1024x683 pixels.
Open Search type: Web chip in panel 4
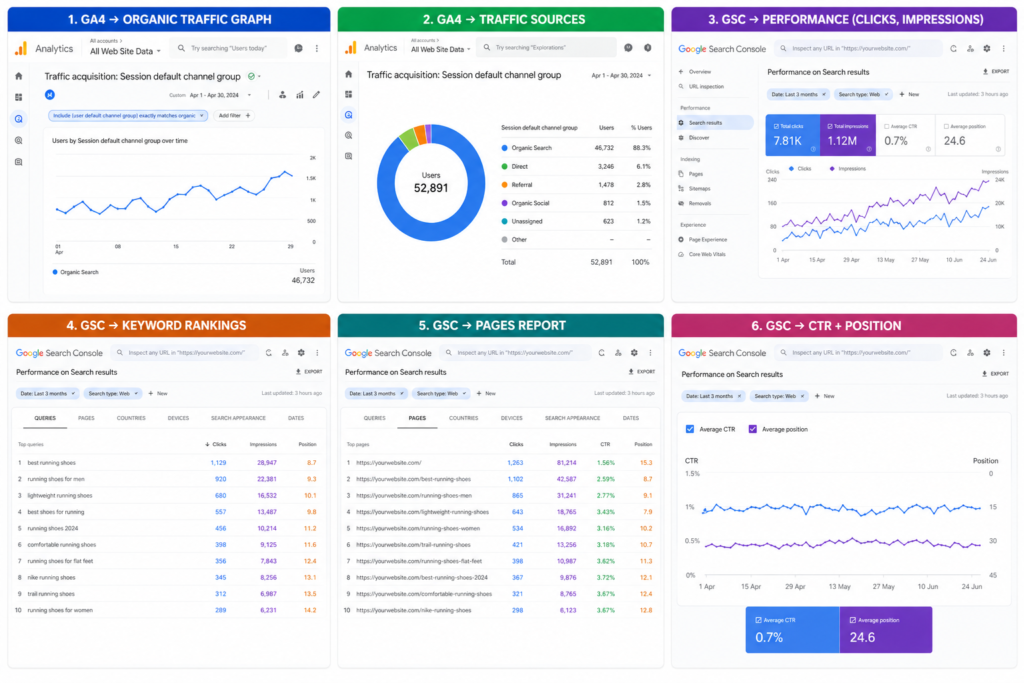tap(112, 394)
